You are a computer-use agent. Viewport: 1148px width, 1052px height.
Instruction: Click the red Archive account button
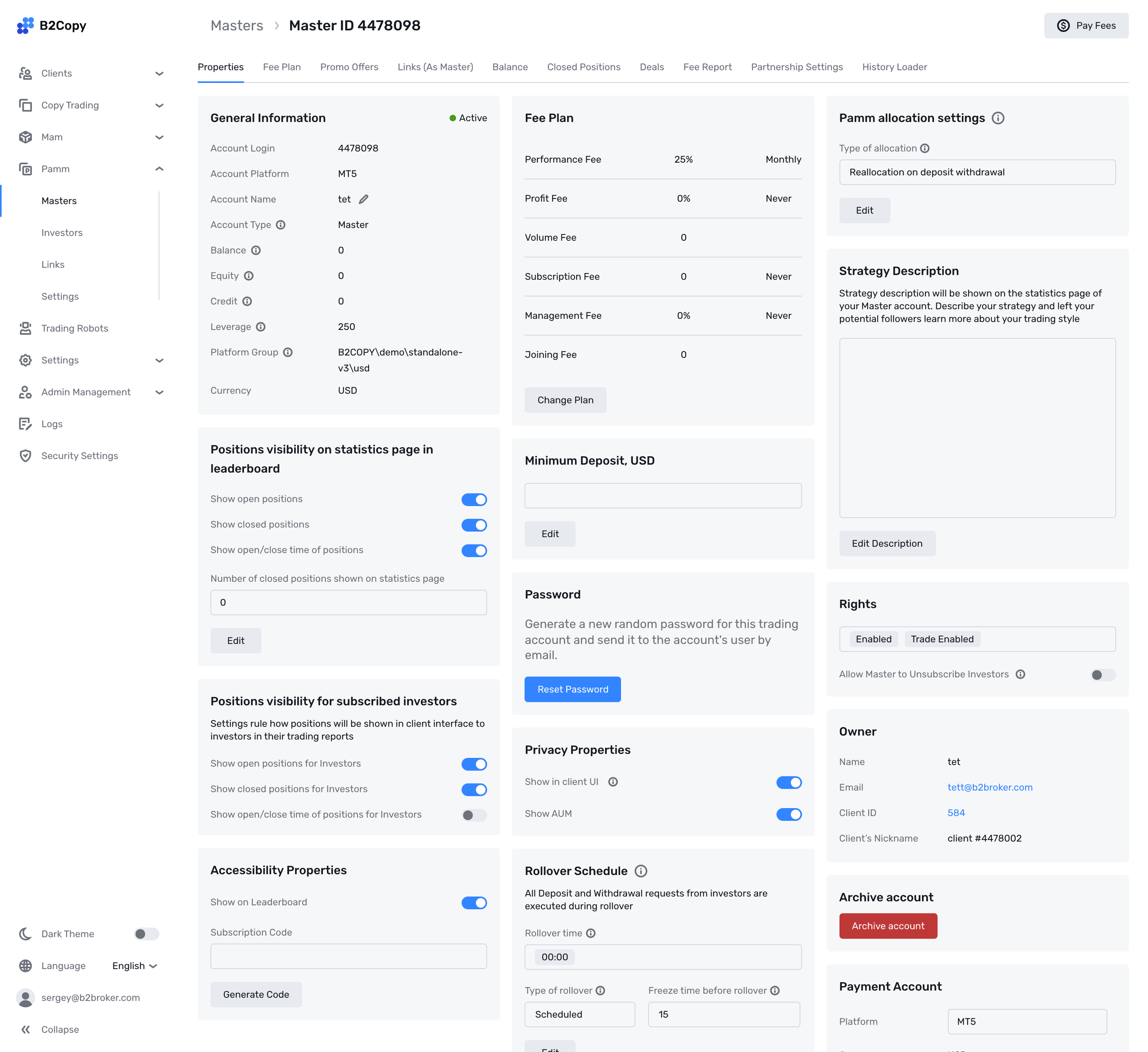[888, 926]
